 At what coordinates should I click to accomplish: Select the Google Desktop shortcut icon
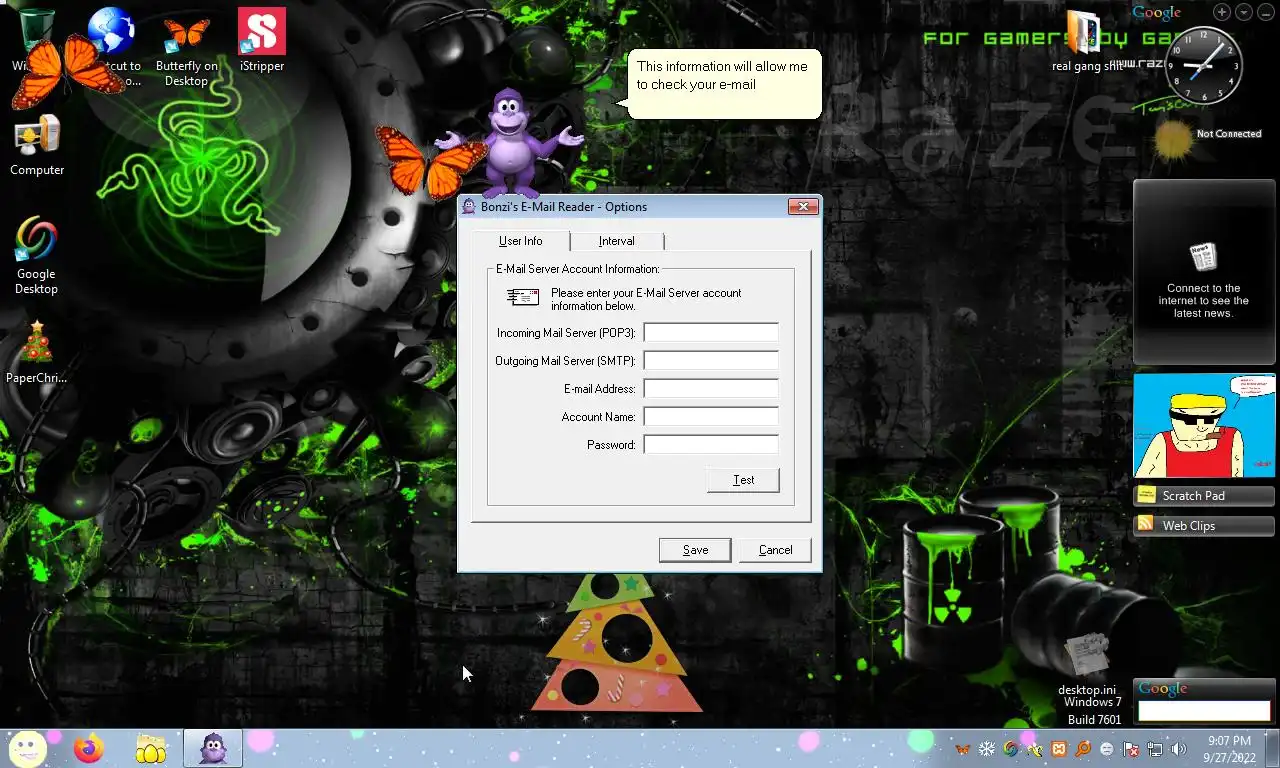[36, 256]
